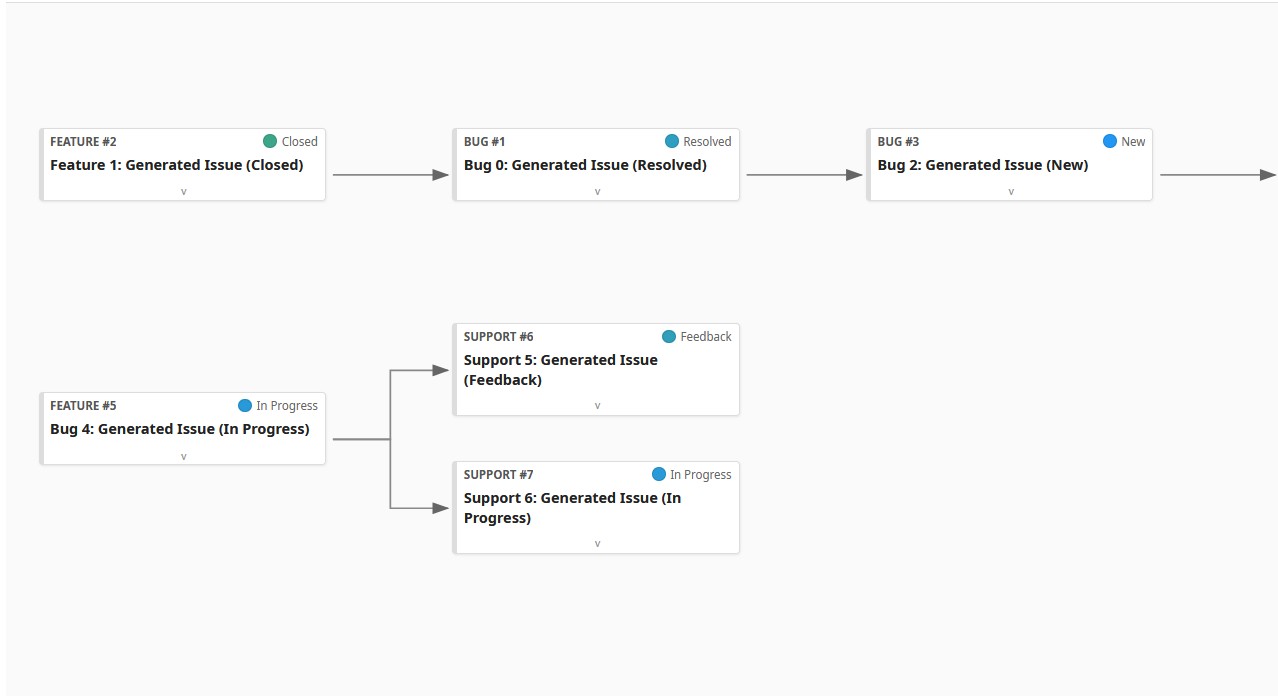Click the Closed status dot on Feature #2
Image resolution: width=1278 pixels, height=696 pixels.
pyautogui.click(x=268, y=141)
